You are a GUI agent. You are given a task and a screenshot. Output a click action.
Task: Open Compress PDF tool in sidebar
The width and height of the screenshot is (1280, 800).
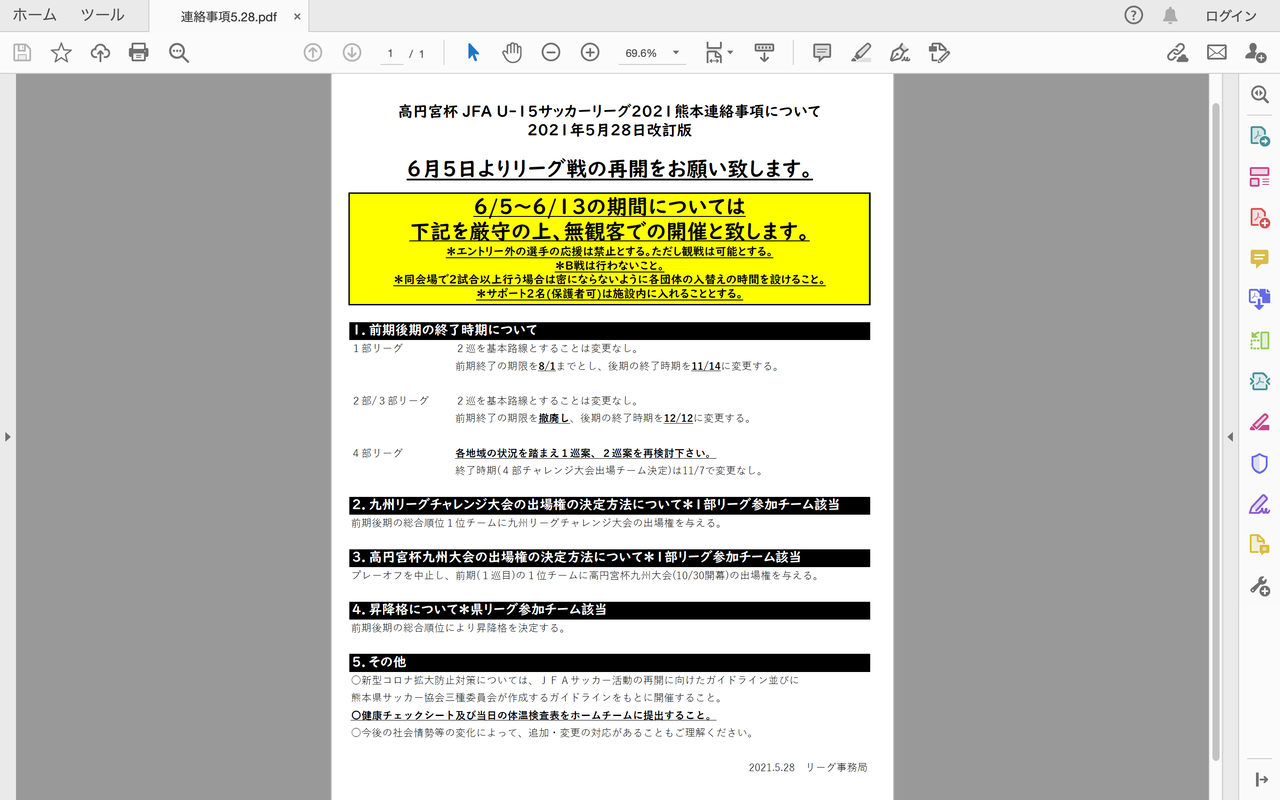click(1260, 381)
